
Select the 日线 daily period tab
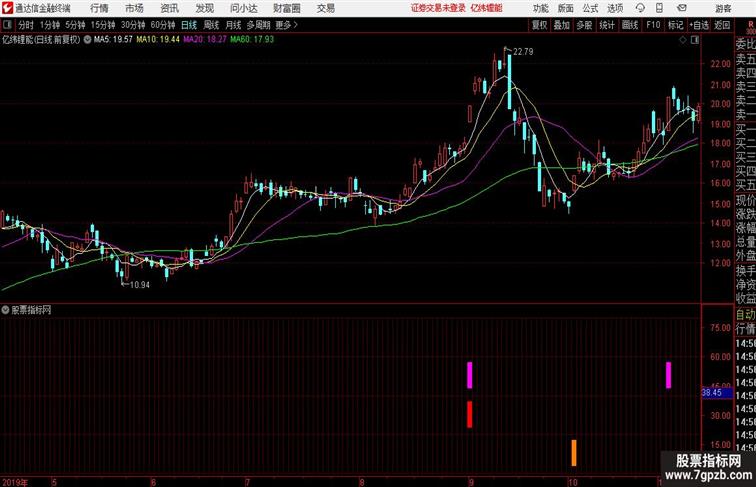click(x=189, y=25)
